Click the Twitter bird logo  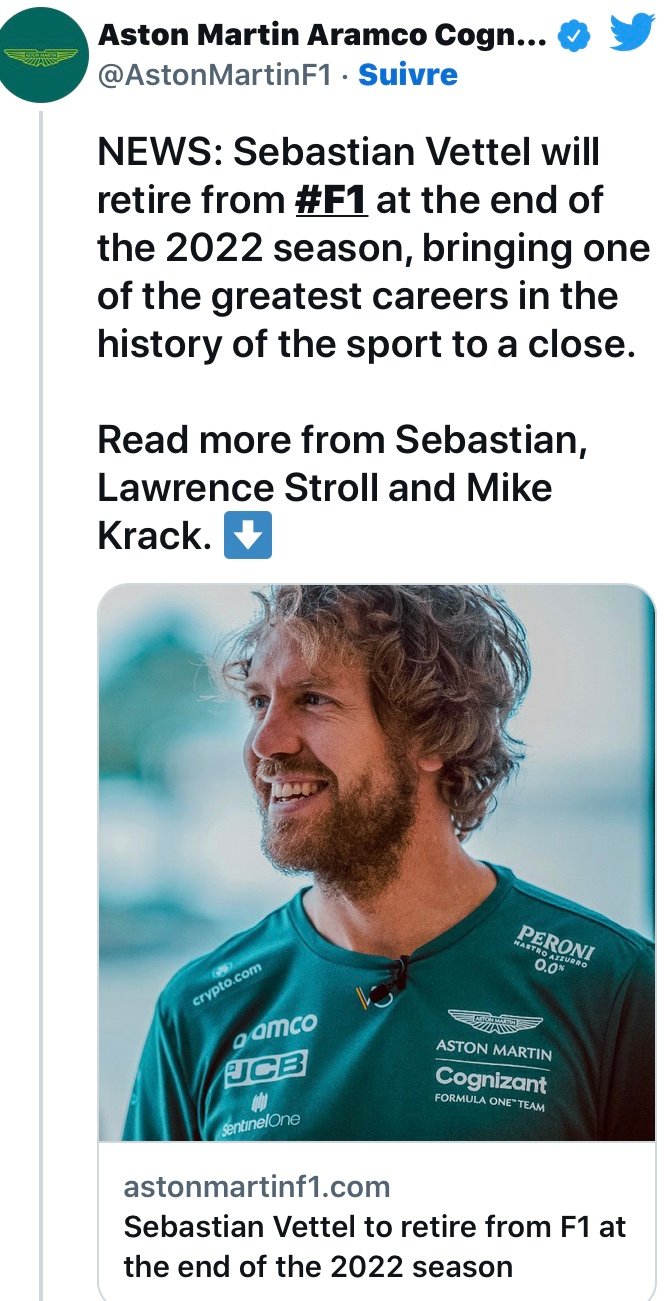631,33
